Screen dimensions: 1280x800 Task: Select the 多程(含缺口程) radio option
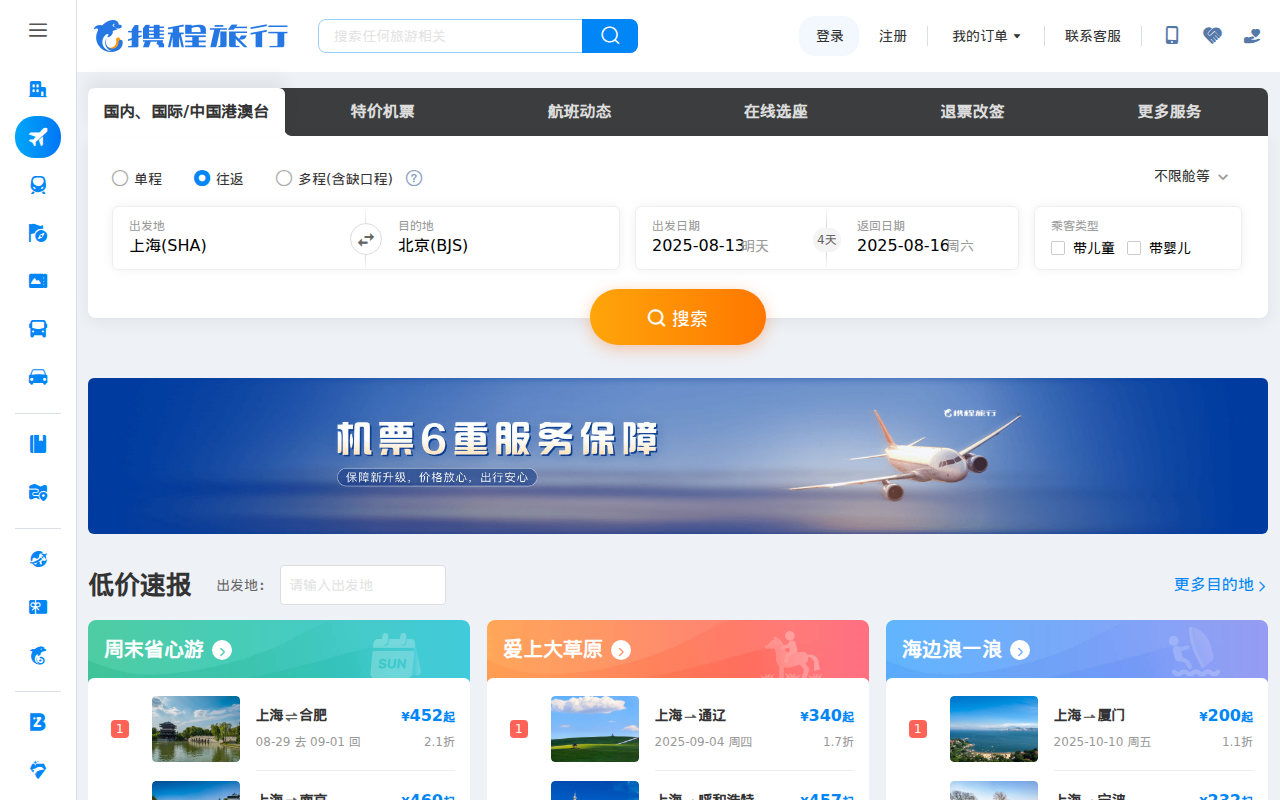284,178
